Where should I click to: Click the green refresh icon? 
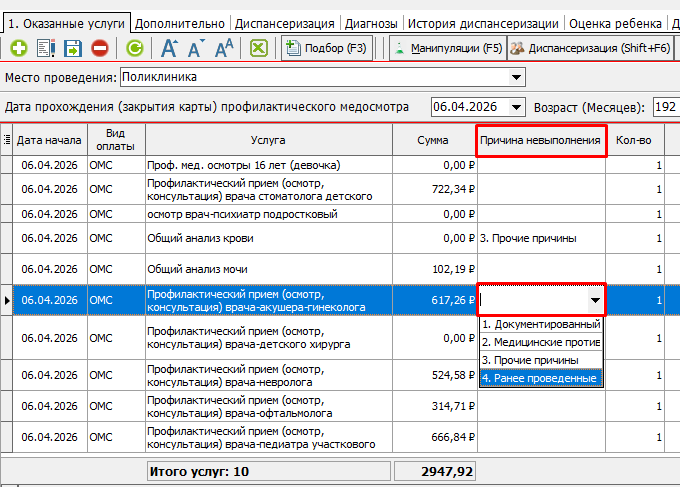pyautogui.click(x=134, y=47)
